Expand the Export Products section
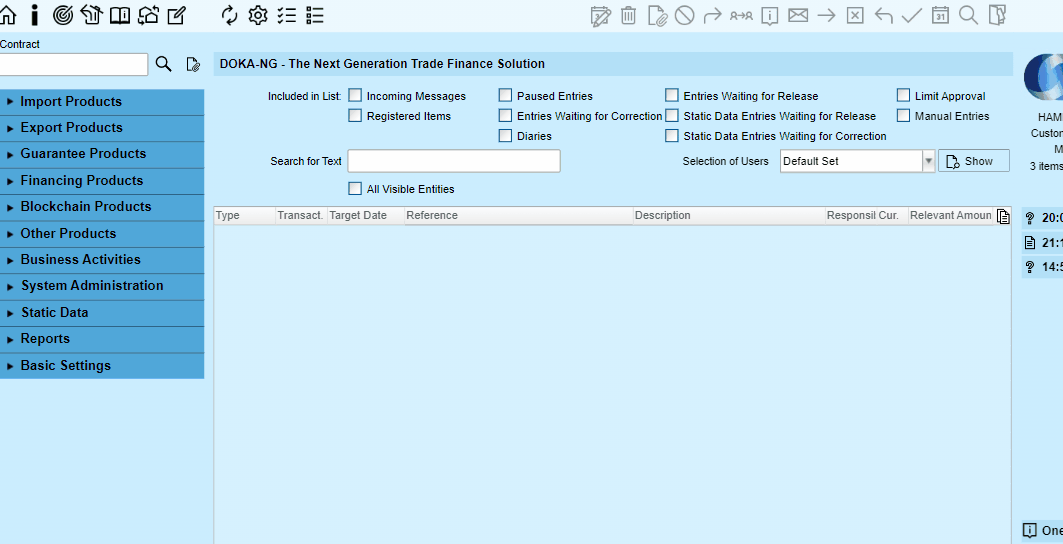The width and height of the screenshot is (1063, 544). click(102, 128)
